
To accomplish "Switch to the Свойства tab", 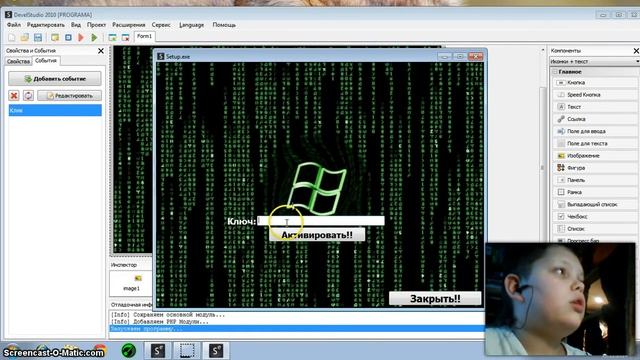I will coord(18,61).
